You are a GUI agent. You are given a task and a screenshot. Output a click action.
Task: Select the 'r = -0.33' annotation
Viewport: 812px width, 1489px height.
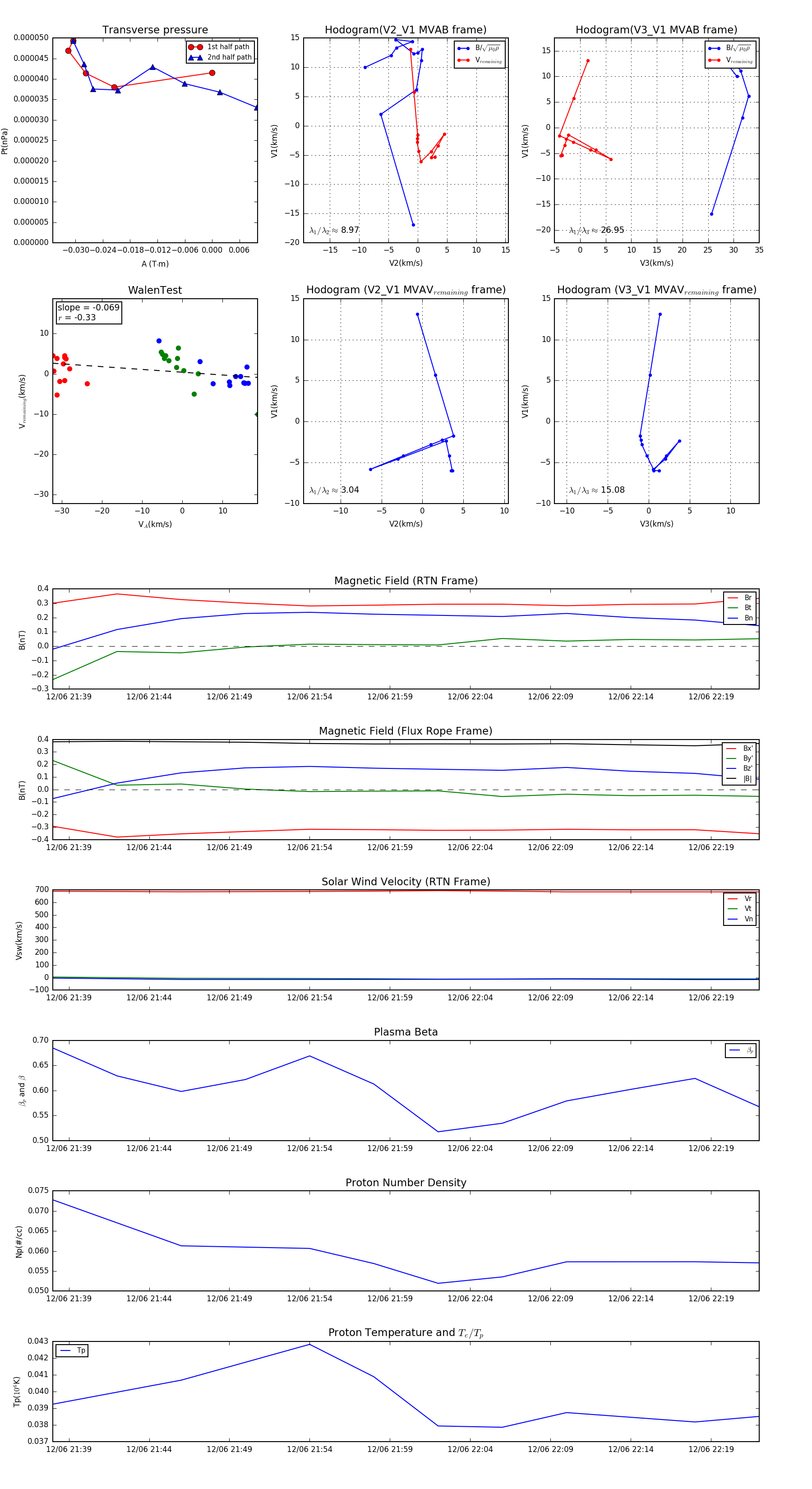tap(77, 317)
